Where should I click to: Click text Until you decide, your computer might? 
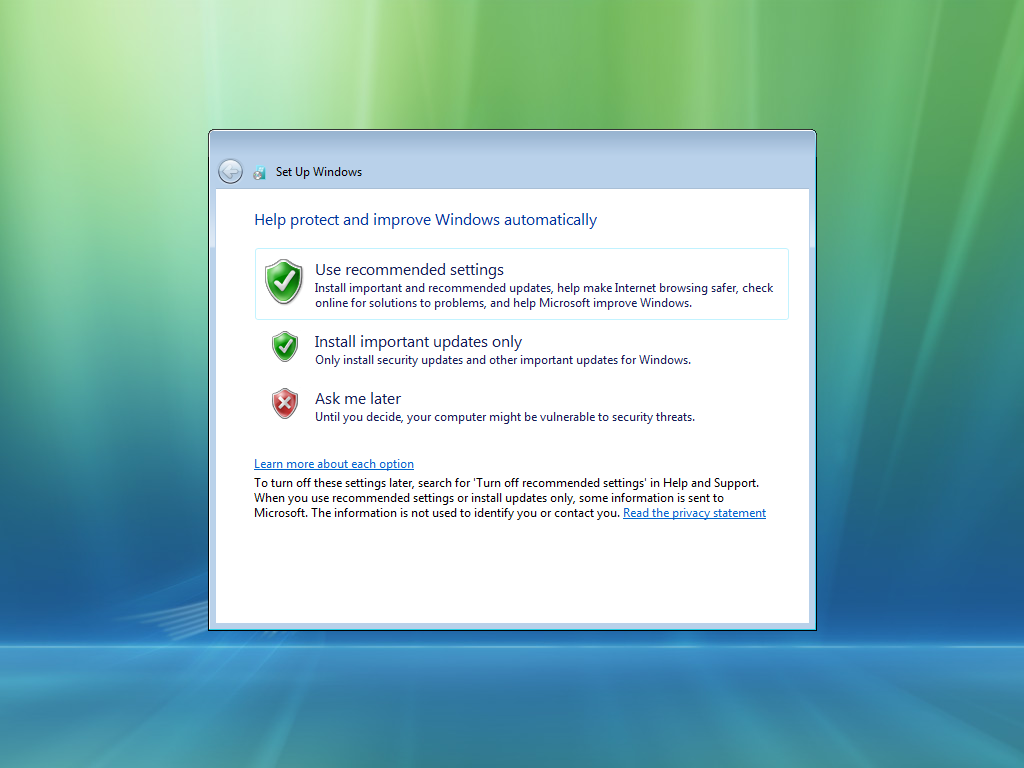[505, 417]
